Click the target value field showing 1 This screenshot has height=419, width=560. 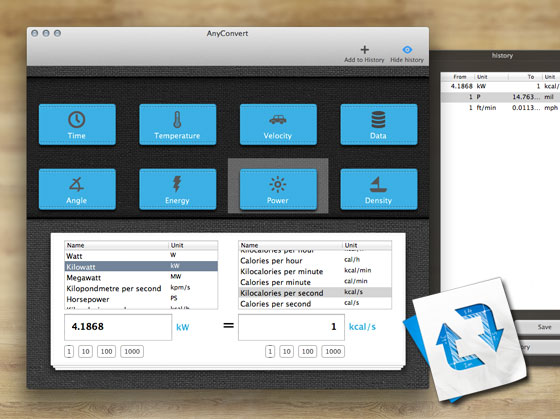tap(291, 327)
